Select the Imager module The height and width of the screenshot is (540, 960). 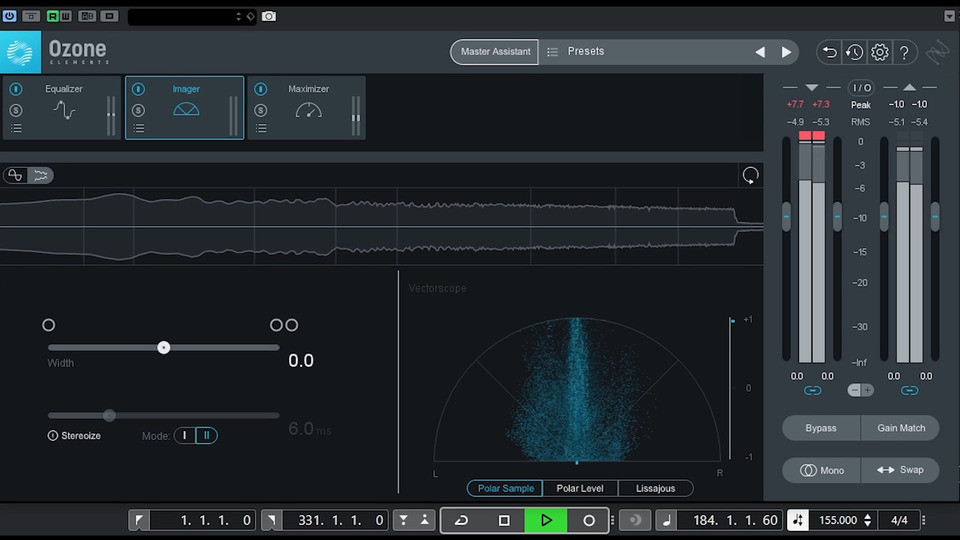[x=186, y=108]
